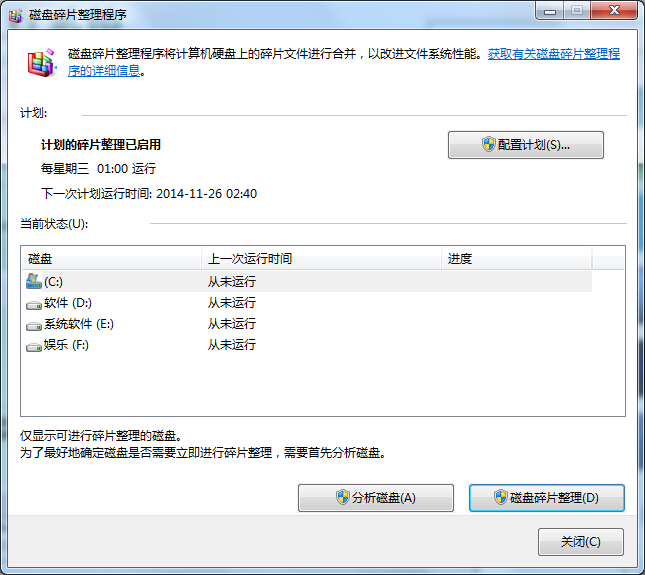Minimize the Disk Defragmenter window
Viewport: 645px width, 575px height.
[x=550, y=11]
